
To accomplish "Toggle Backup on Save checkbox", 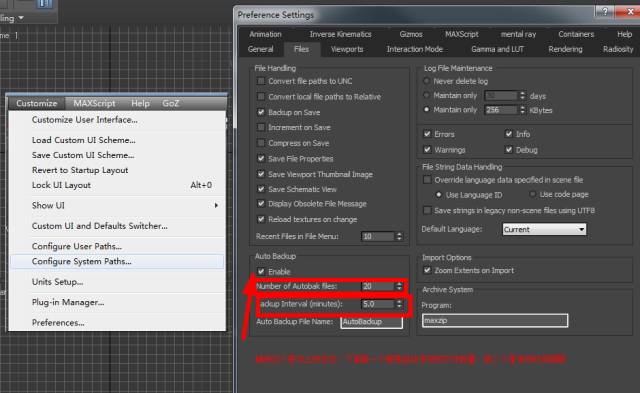I will click(261, 112).
